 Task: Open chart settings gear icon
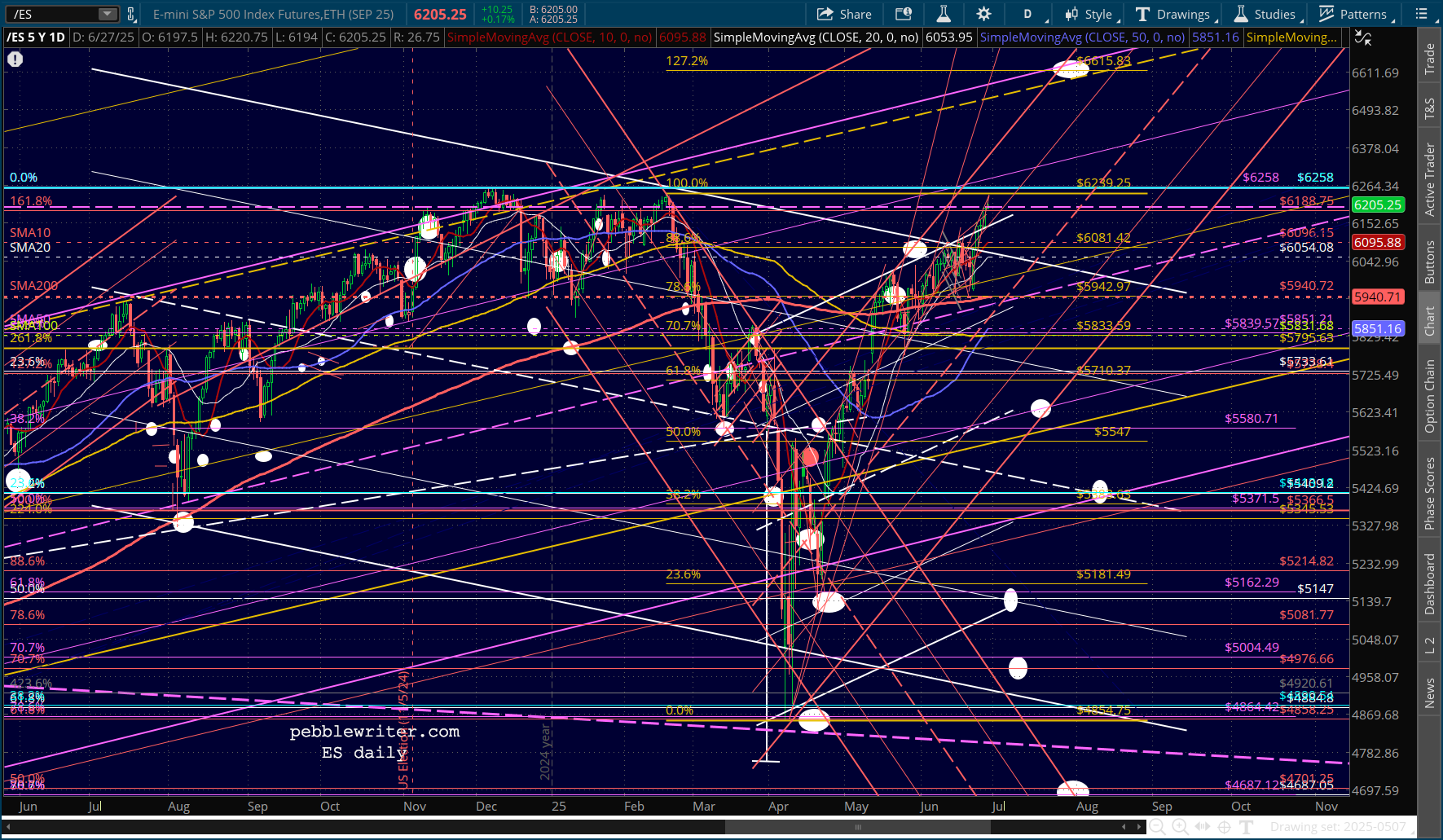(x=983, y=14)
